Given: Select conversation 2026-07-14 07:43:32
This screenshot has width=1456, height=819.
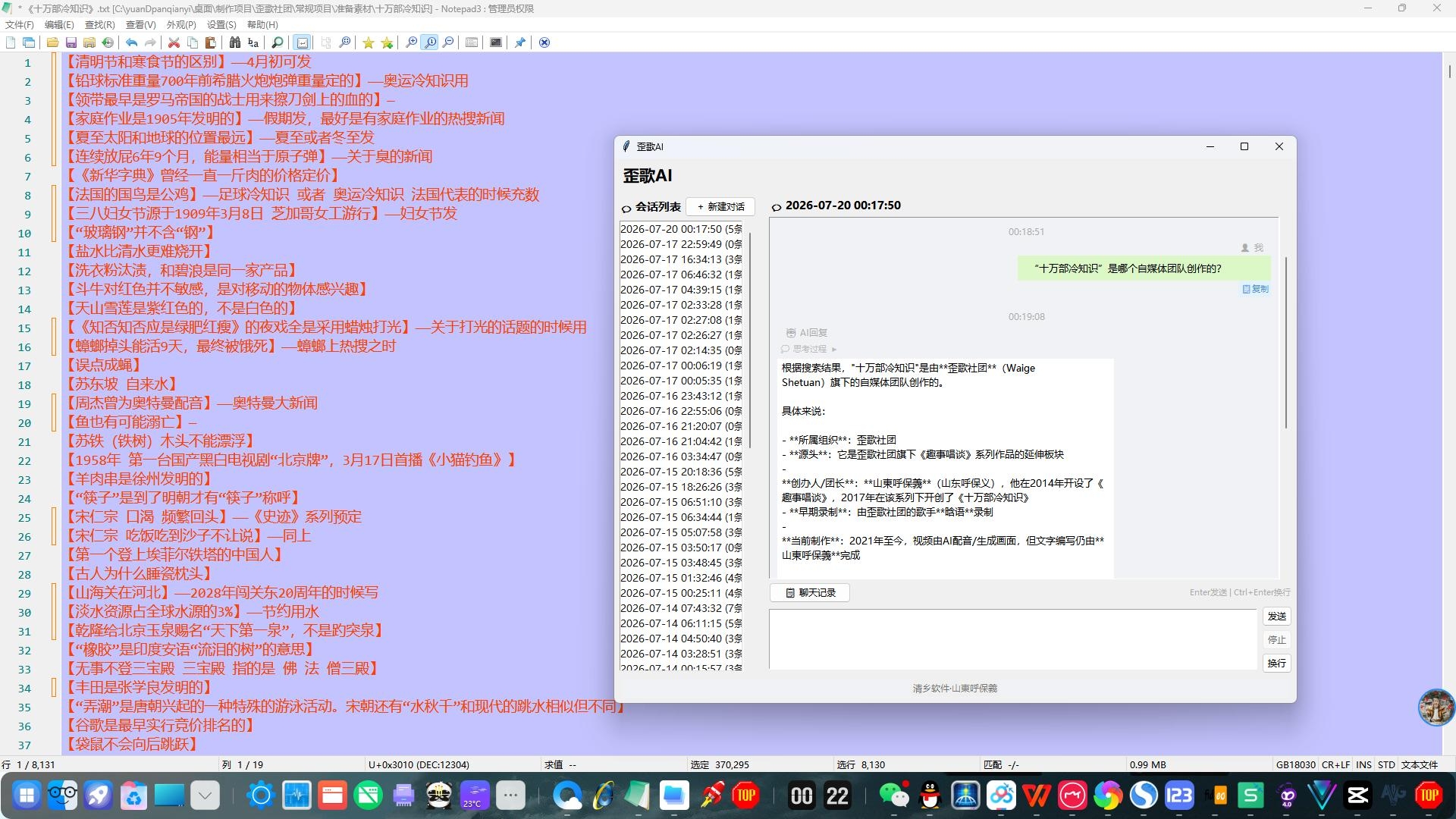Looking at the screenshot, I should click(681, 608).
